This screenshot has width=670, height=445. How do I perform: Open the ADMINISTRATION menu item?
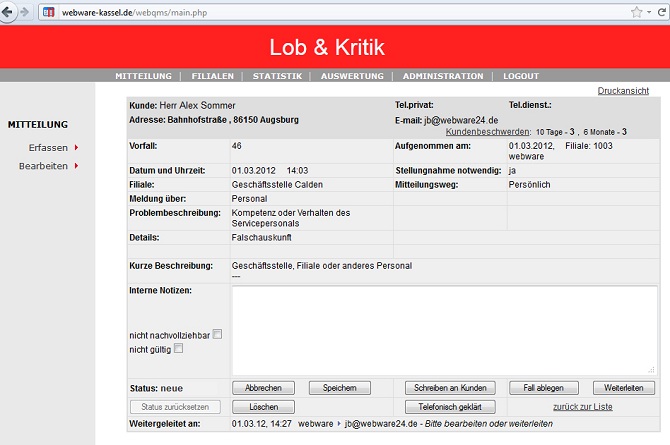click(443, 76)
